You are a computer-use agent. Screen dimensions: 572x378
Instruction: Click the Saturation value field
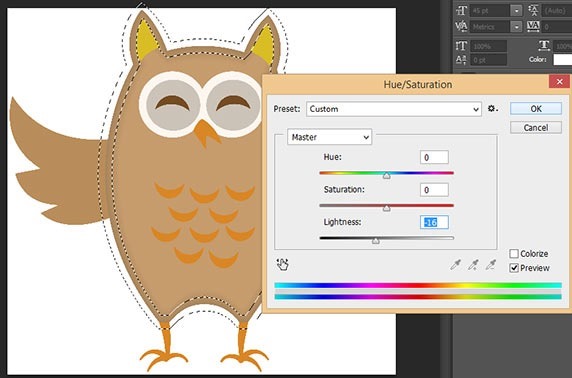[x=434, y=190]
